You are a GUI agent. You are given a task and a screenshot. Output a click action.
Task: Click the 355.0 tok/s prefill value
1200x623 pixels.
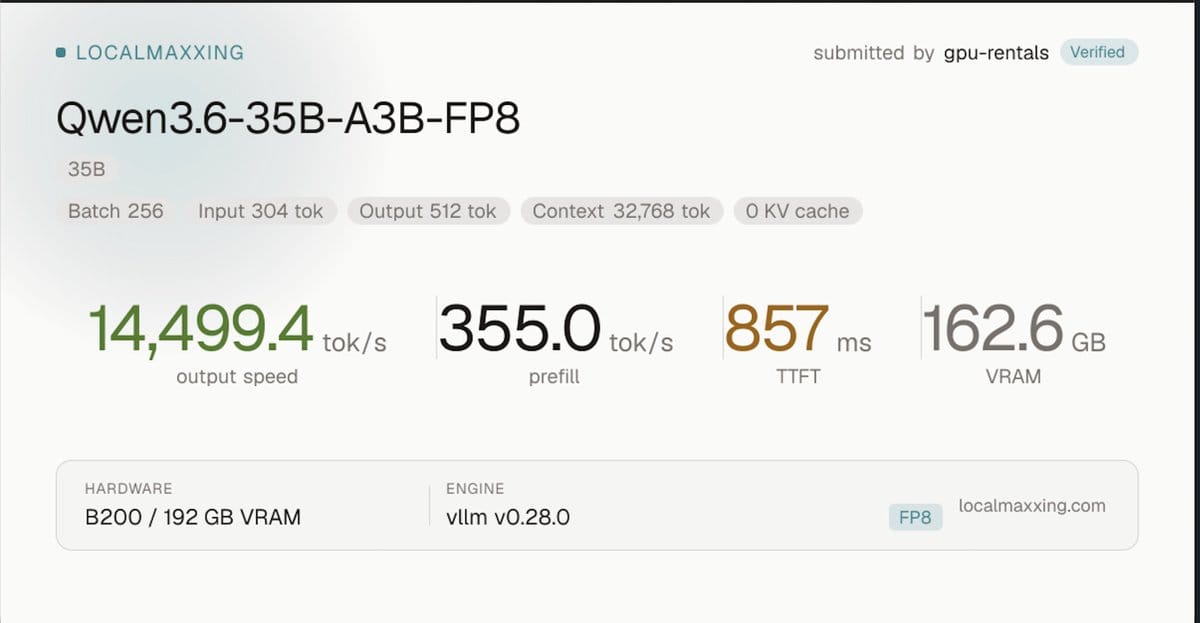556,330
